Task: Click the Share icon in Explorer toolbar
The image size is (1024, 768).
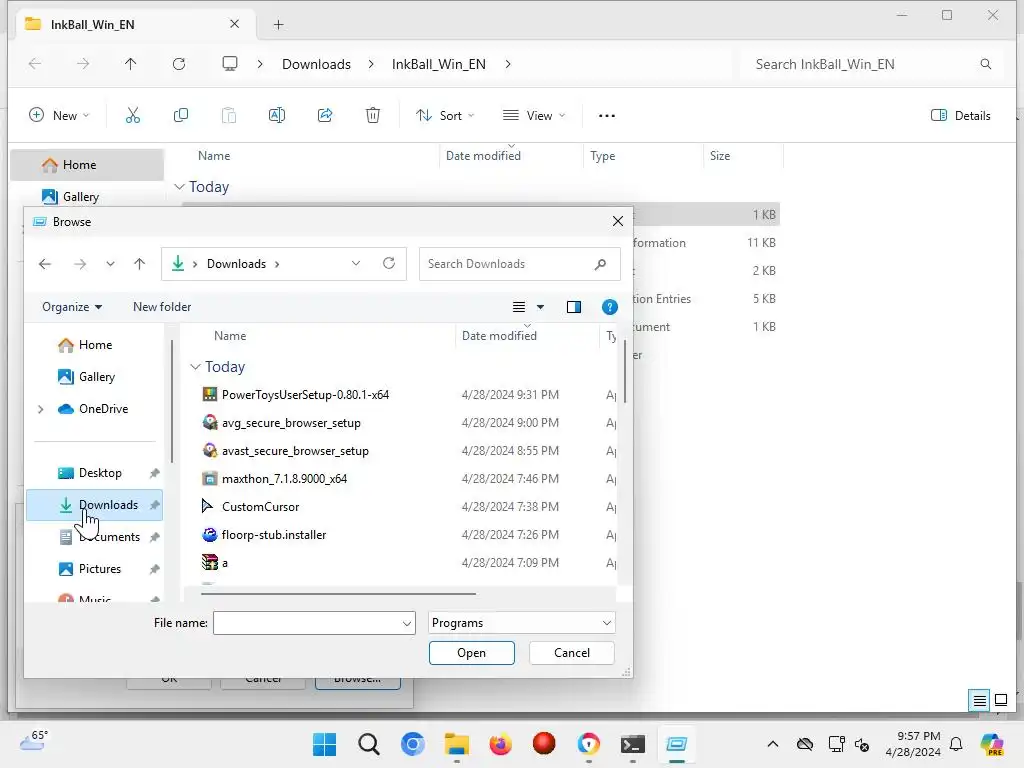Action: click(x=325, y=116)
